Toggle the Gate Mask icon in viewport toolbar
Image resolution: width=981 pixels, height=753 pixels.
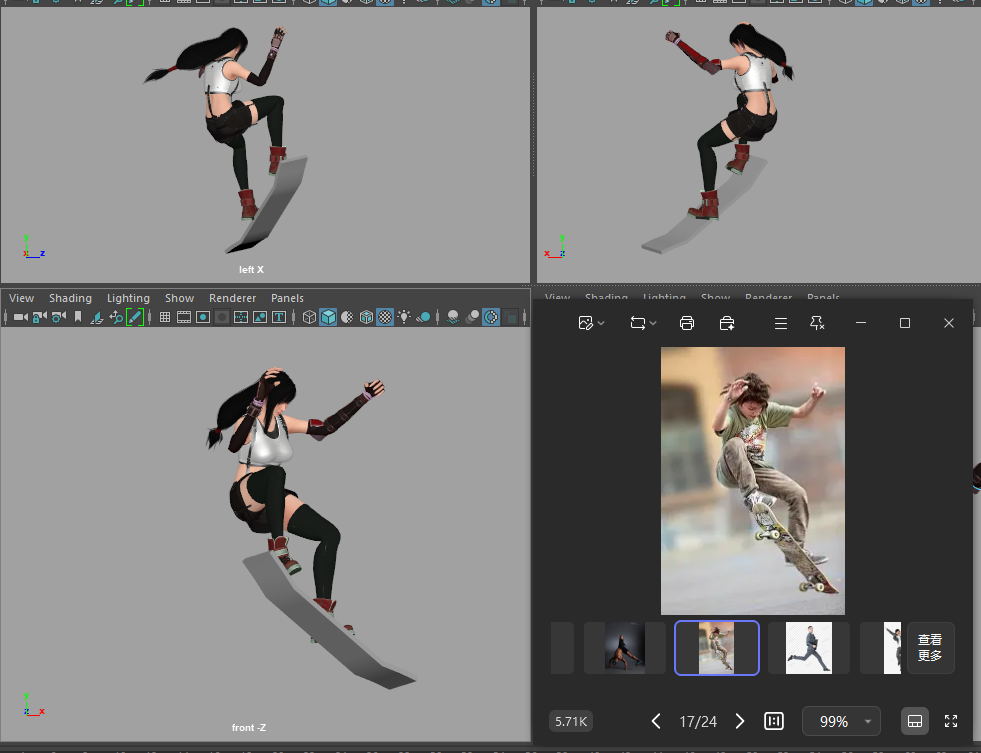[221, 317]
